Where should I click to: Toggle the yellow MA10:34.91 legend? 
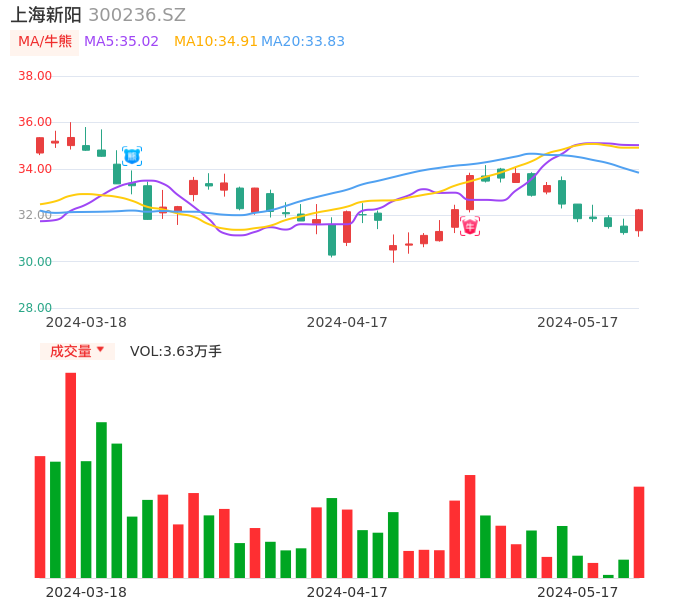coord(215,42)
